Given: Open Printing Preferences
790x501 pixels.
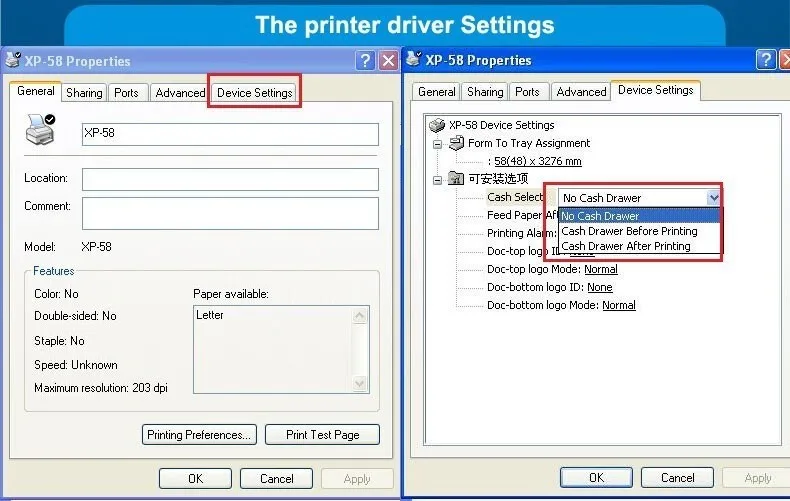Looking at the screenshot, I should point(199,434).
